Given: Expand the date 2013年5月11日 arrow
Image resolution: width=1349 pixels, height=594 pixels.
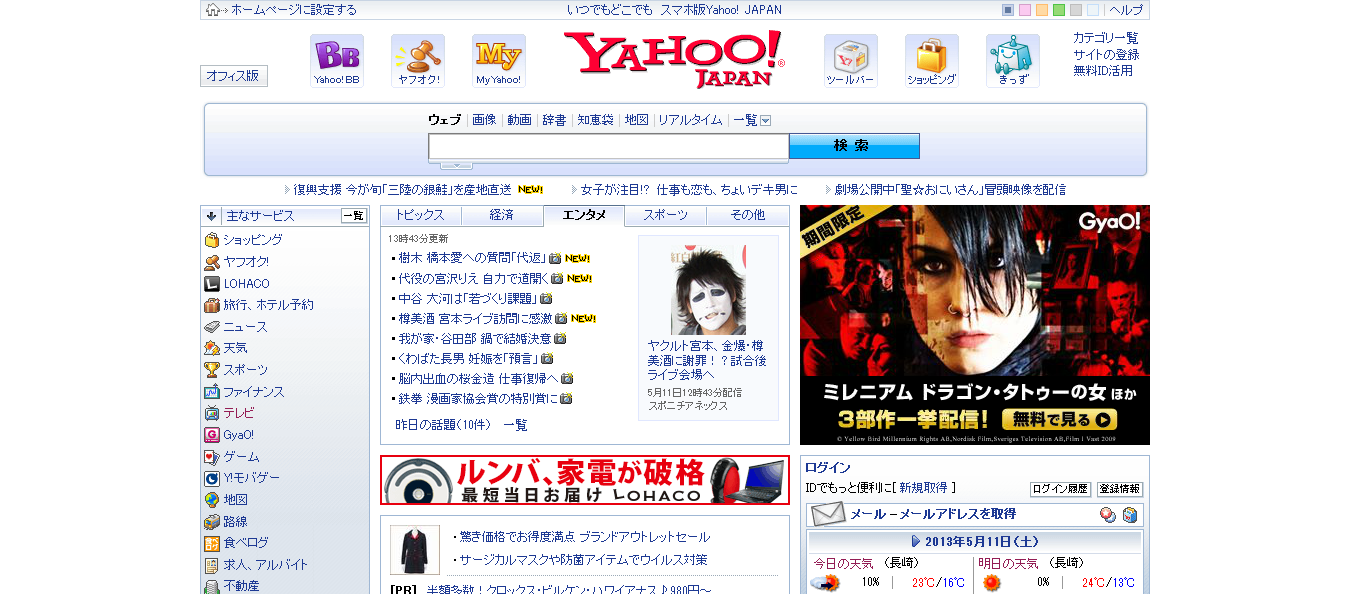Looking at the screenshot, I should 916,541.
